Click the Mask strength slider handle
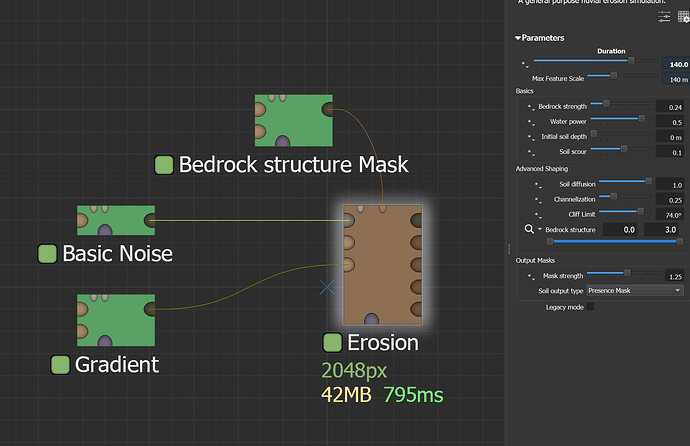Screen dimensions: 690x446 [x=627, y=273]
